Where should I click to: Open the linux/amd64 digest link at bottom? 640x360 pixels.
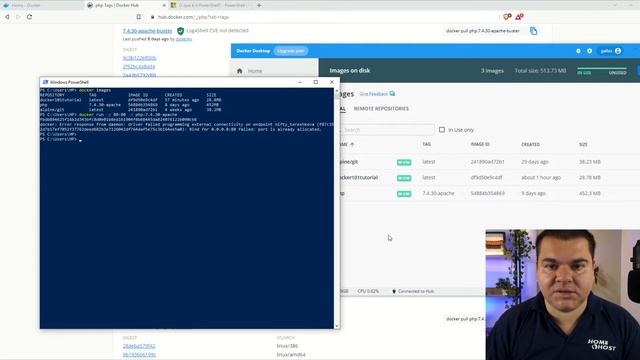[140, 355]
